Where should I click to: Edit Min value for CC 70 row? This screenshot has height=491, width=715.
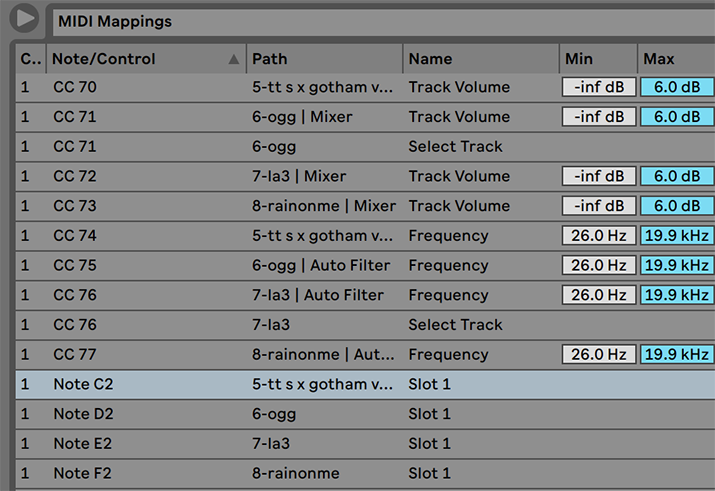pyautogui.click(x=599, y=87)
